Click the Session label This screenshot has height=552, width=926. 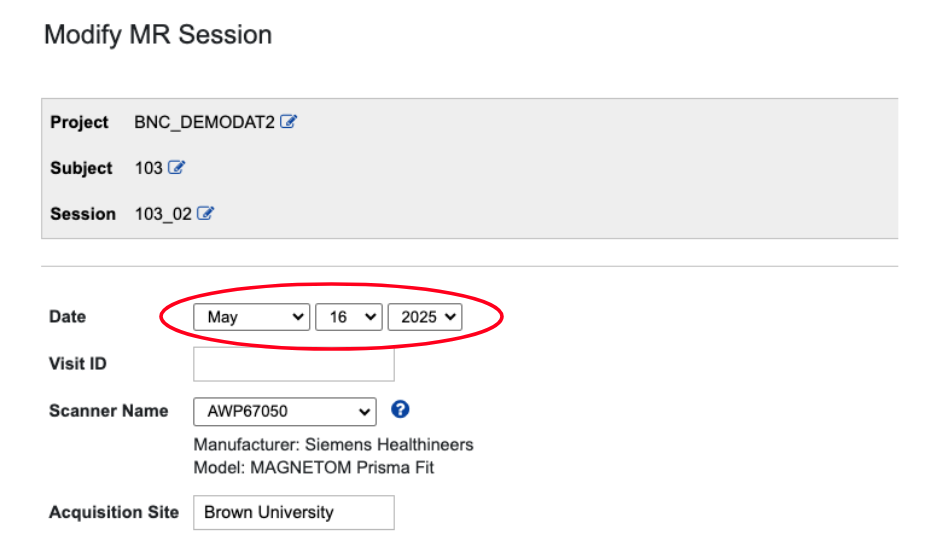click(x=83, y=214)
